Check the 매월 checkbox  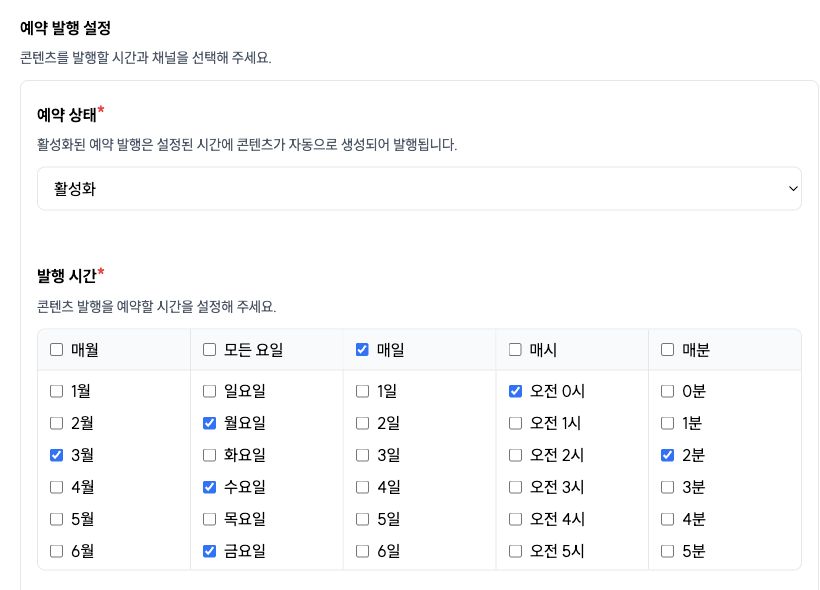[56, 349]
